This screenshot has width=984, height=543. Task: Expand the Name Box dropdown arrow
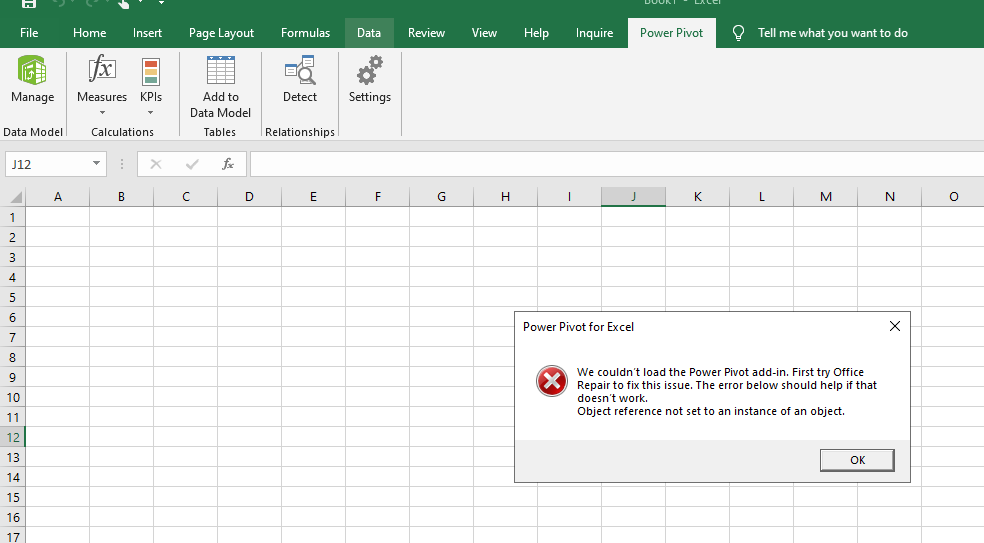[96, 164]
